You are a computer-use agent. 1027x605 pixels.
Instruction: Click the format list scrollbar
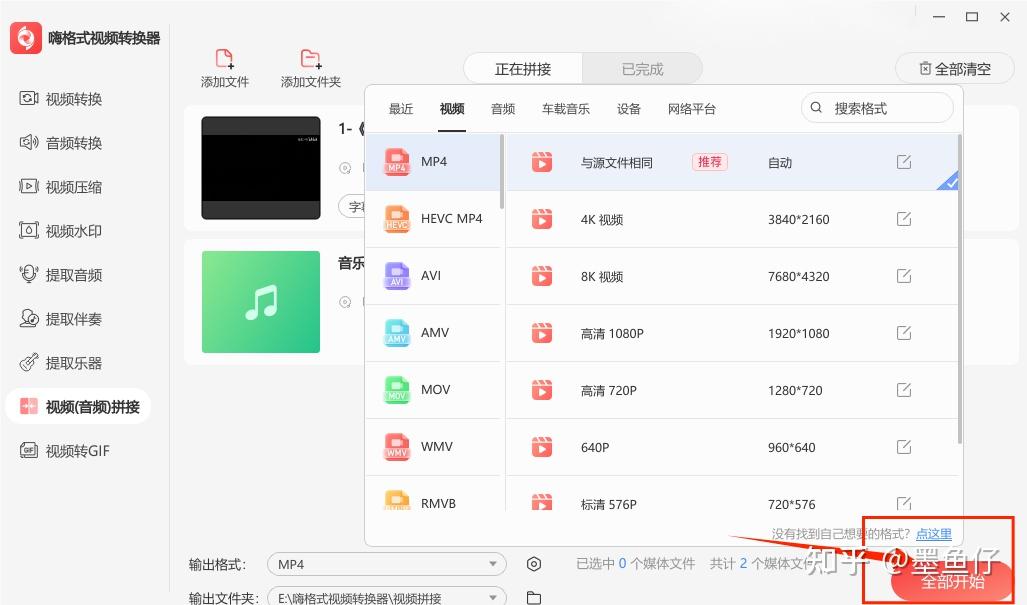(502, 172)
